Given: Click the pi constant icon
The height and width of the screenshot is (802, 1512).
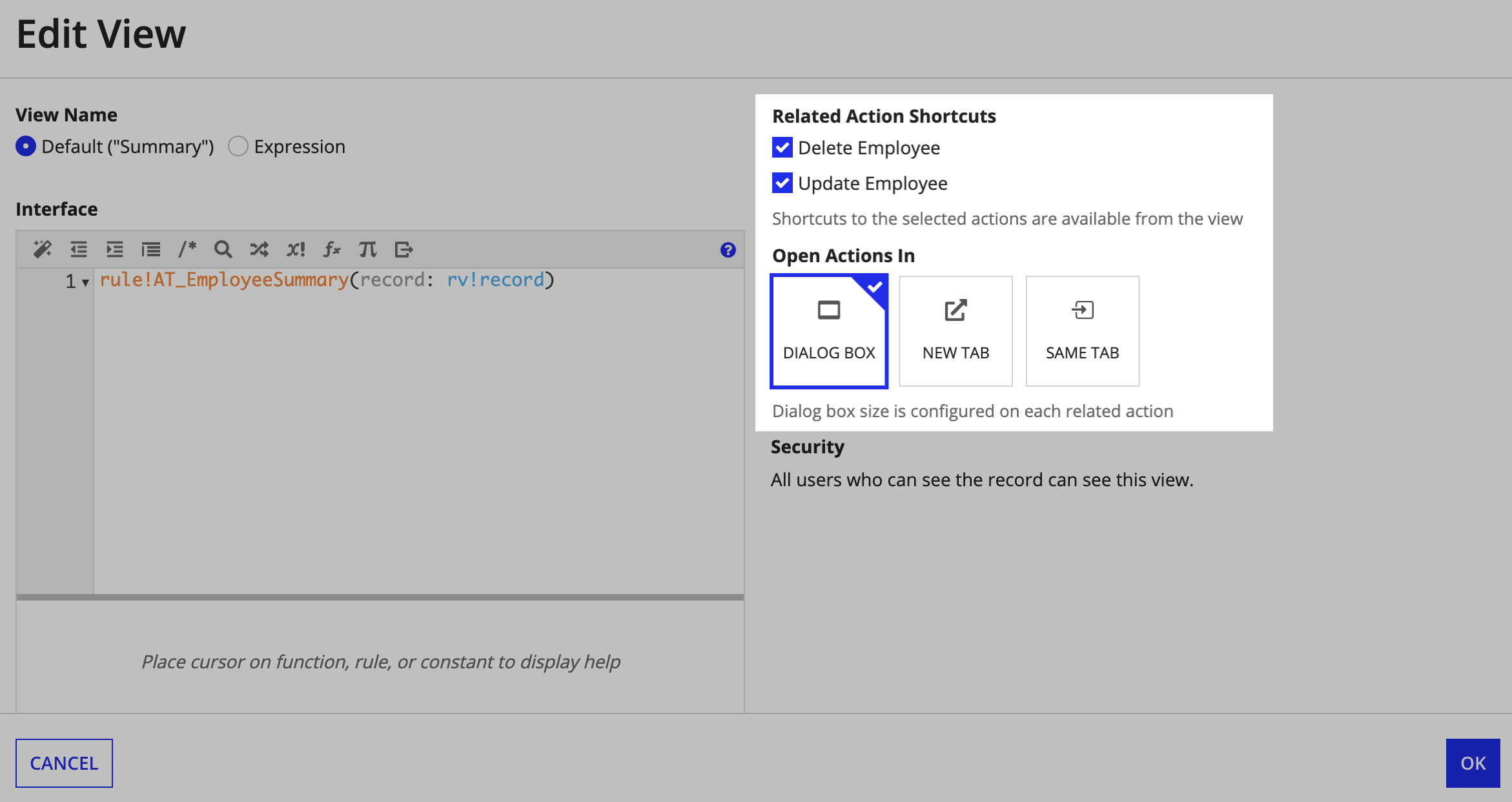Looking at the screenshot, I should click(x=368, y=249).
